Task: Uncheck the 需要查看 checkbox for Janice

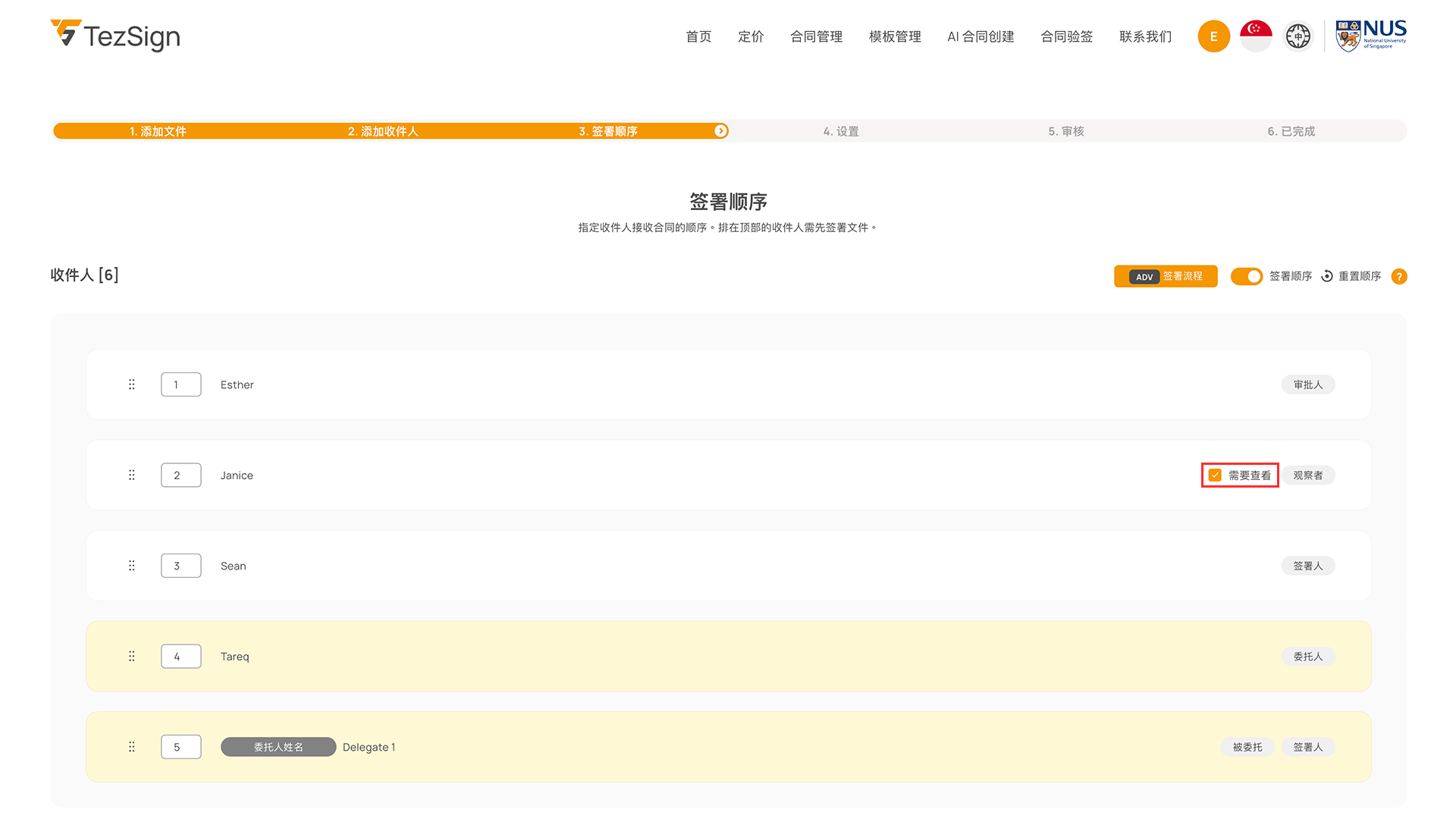Action: click(x=1215, y=475)
